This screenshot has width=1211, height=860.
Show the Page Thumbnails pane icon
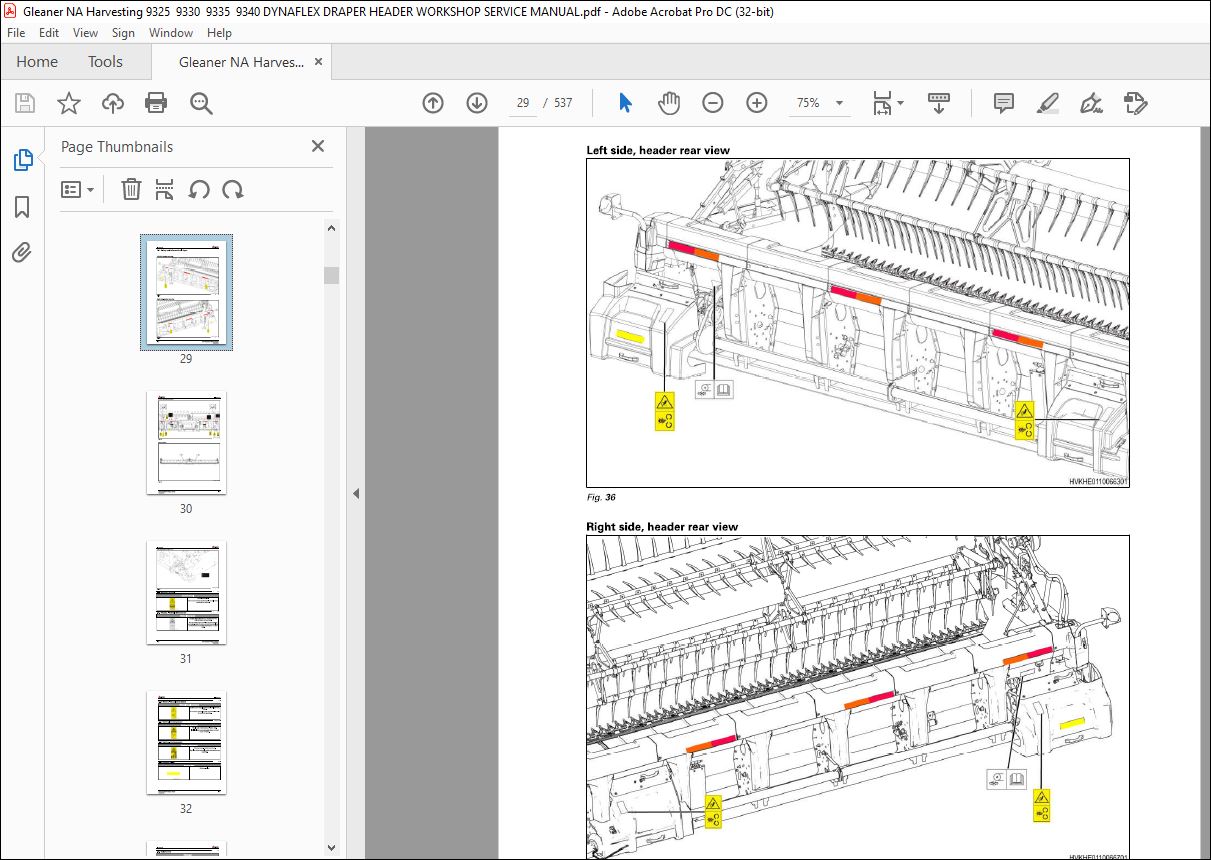pyautogui.click(x=22, y=160)
